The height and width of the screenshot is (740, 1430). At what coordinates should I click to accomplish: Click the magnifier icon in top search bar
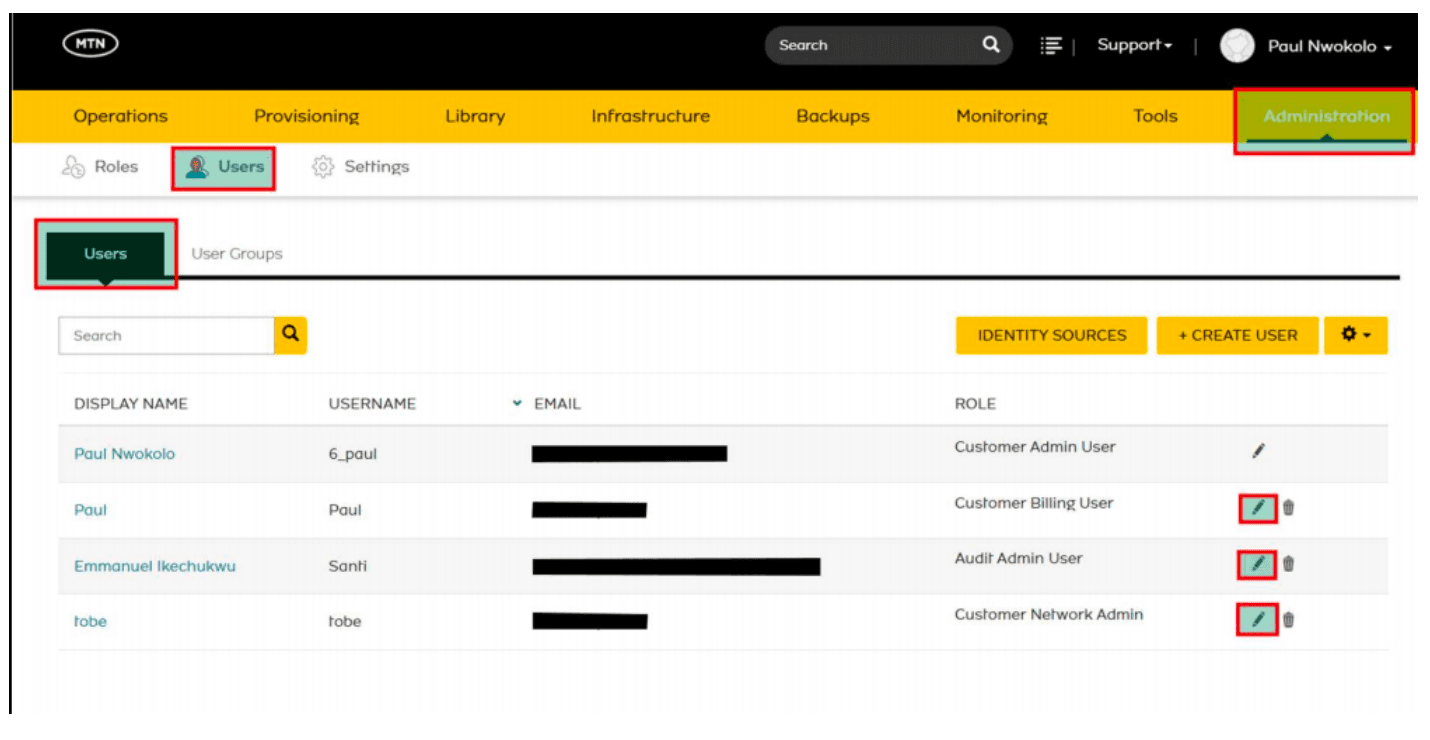click(990, 45)
